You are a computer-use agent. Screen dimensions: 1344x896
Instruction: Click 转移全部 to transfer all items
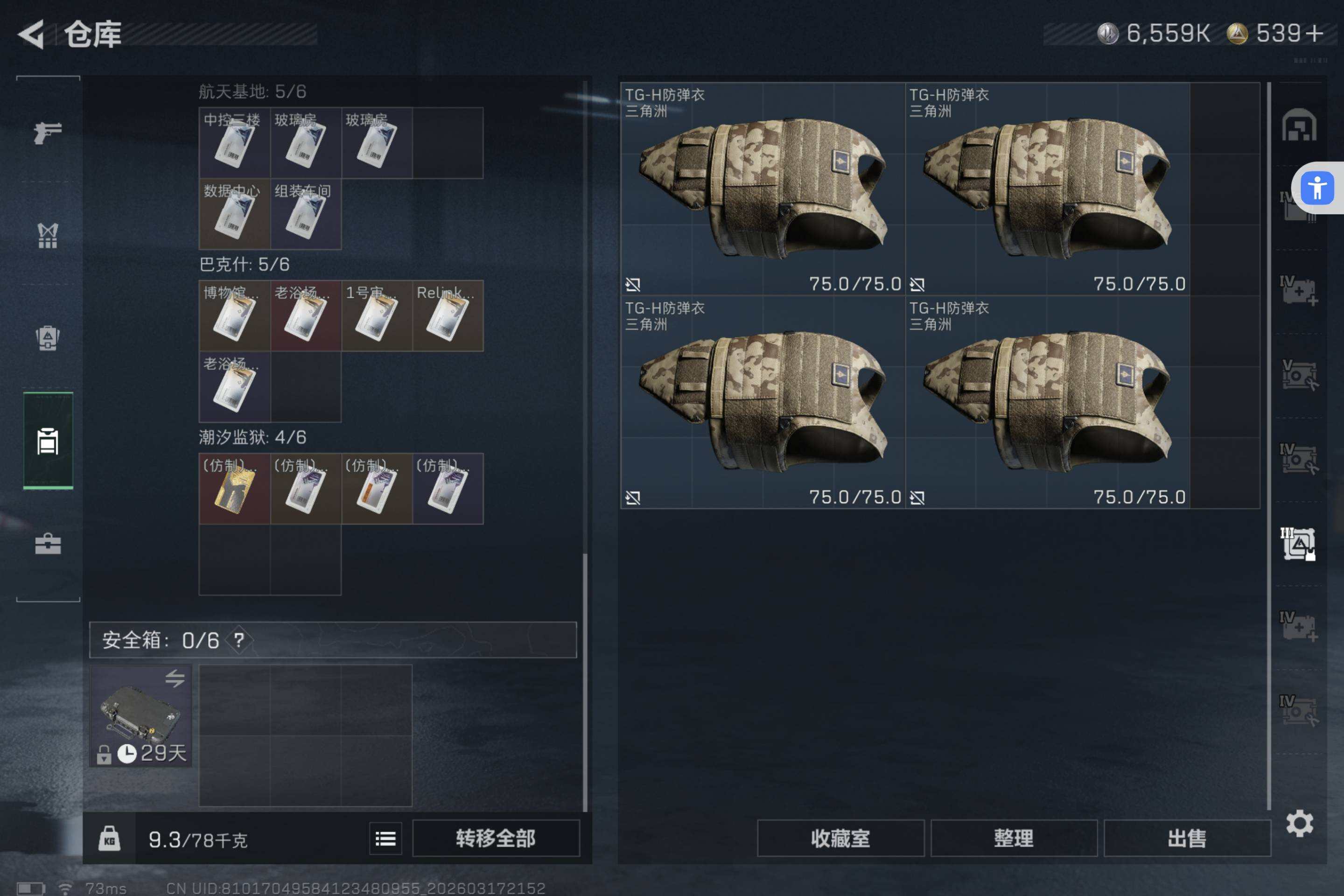pyautogui.click(x=496, y=838)
